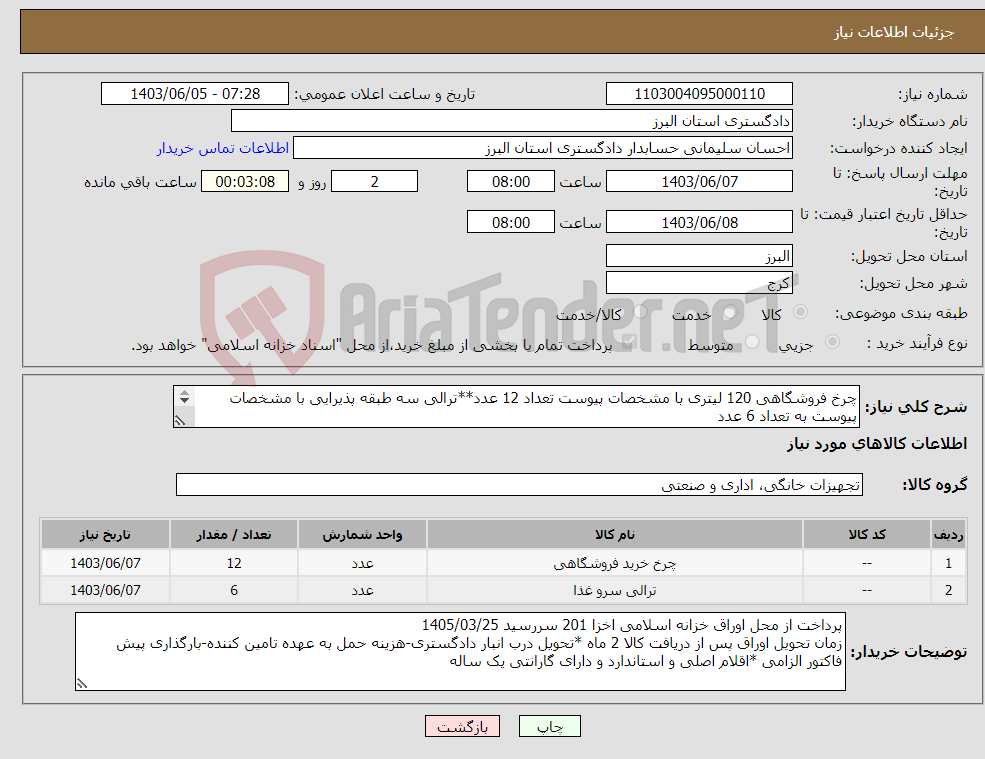Click the general description text area
This screenshot has width=985, height=759.
click(516, 407)
